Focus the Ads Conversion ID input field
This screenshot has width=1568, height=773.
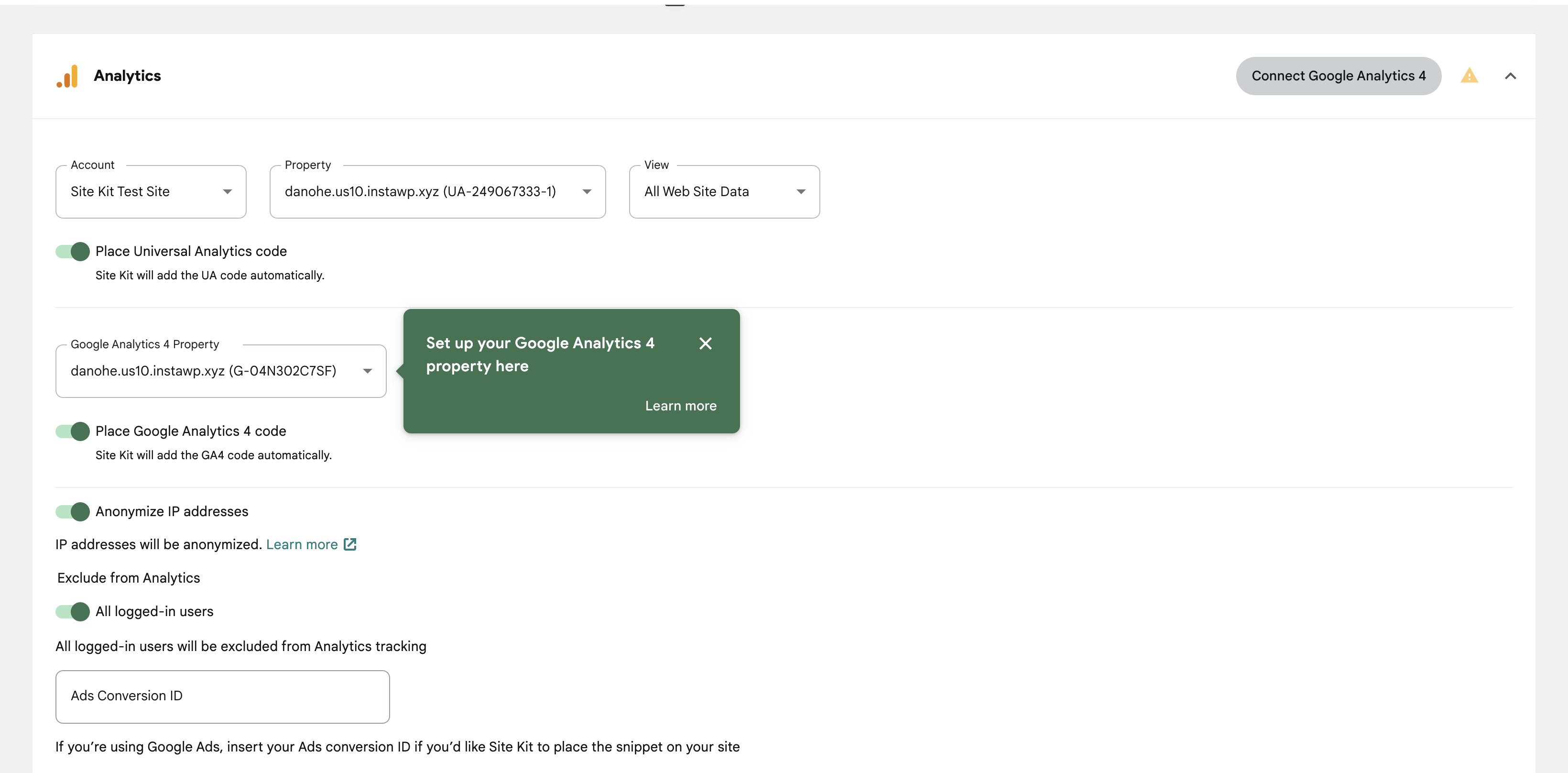[223, 697]
